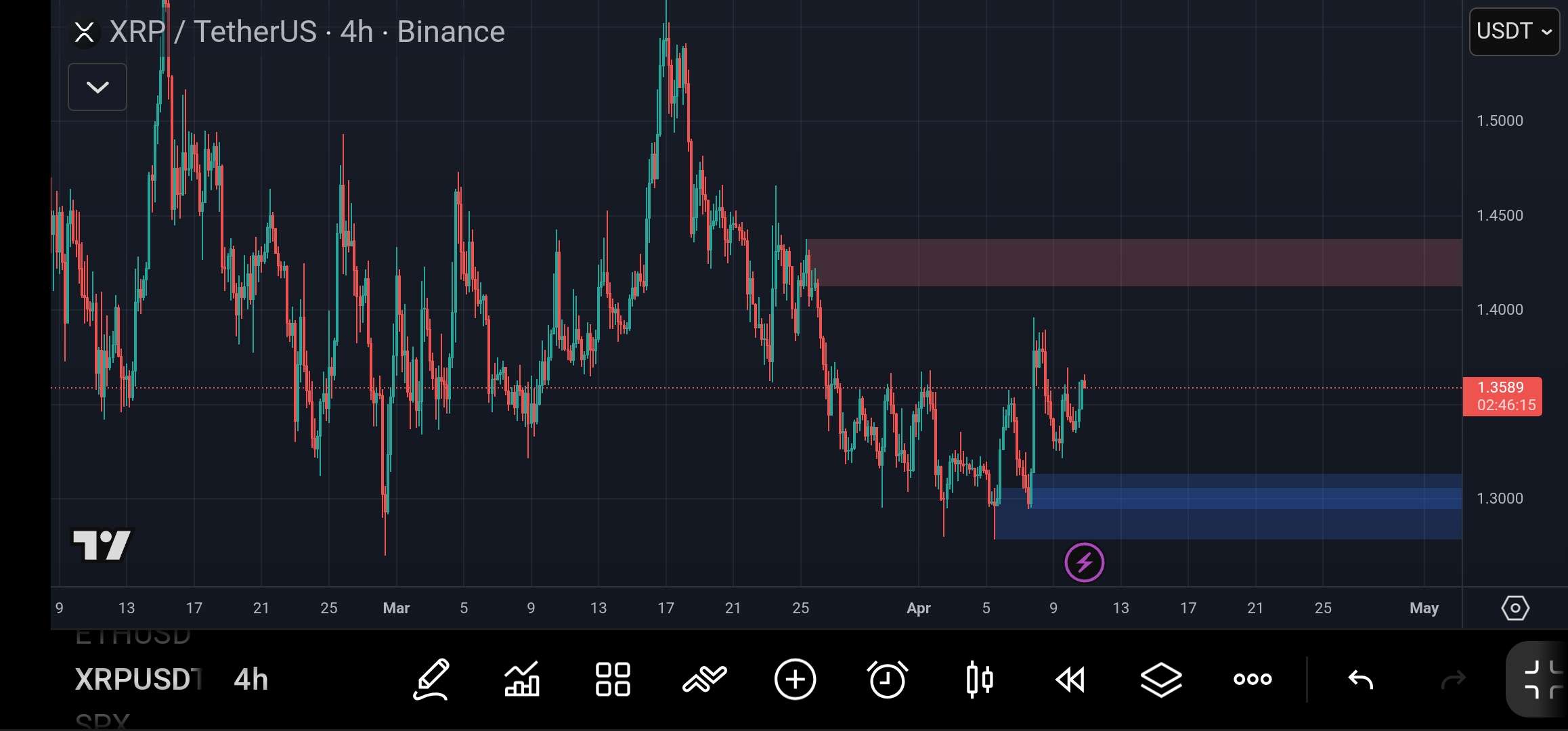Open more options with the ellipsis icon

click(x=1252, y=680)
